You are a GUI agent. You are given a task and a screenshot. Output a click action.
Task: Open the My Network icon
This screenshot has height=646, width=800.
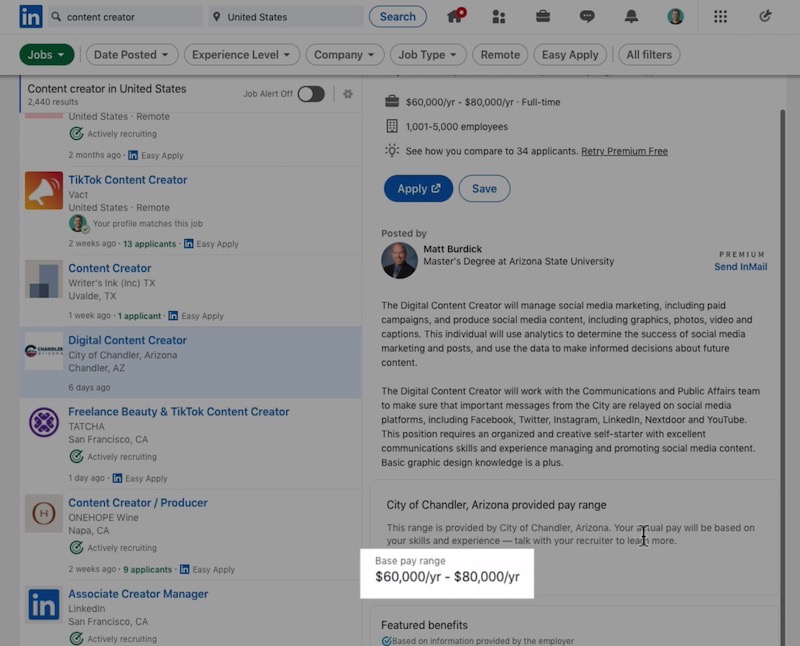(498, 17)
